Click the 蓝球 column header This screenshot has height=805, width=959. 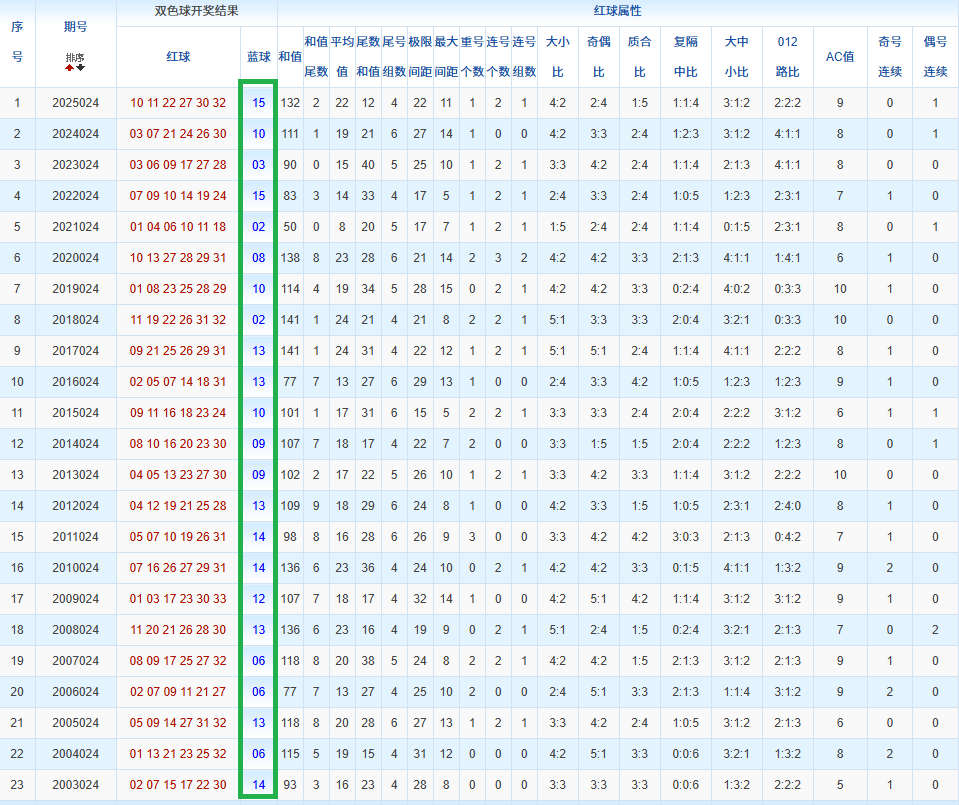pos(258,57)
